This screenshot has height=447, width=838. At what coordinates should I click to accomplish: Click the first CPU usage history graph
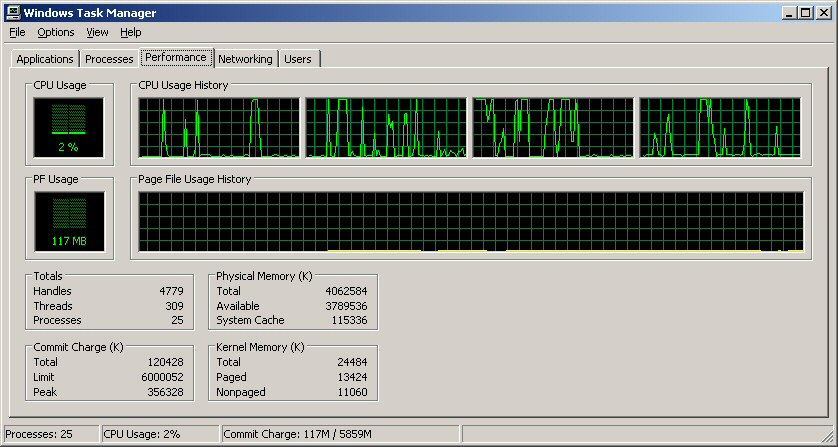pos(219,128)
